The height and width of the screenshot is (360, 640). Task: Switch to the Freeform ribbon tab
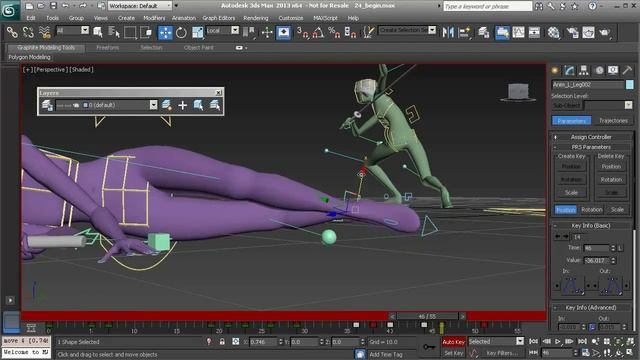point(107,48)
